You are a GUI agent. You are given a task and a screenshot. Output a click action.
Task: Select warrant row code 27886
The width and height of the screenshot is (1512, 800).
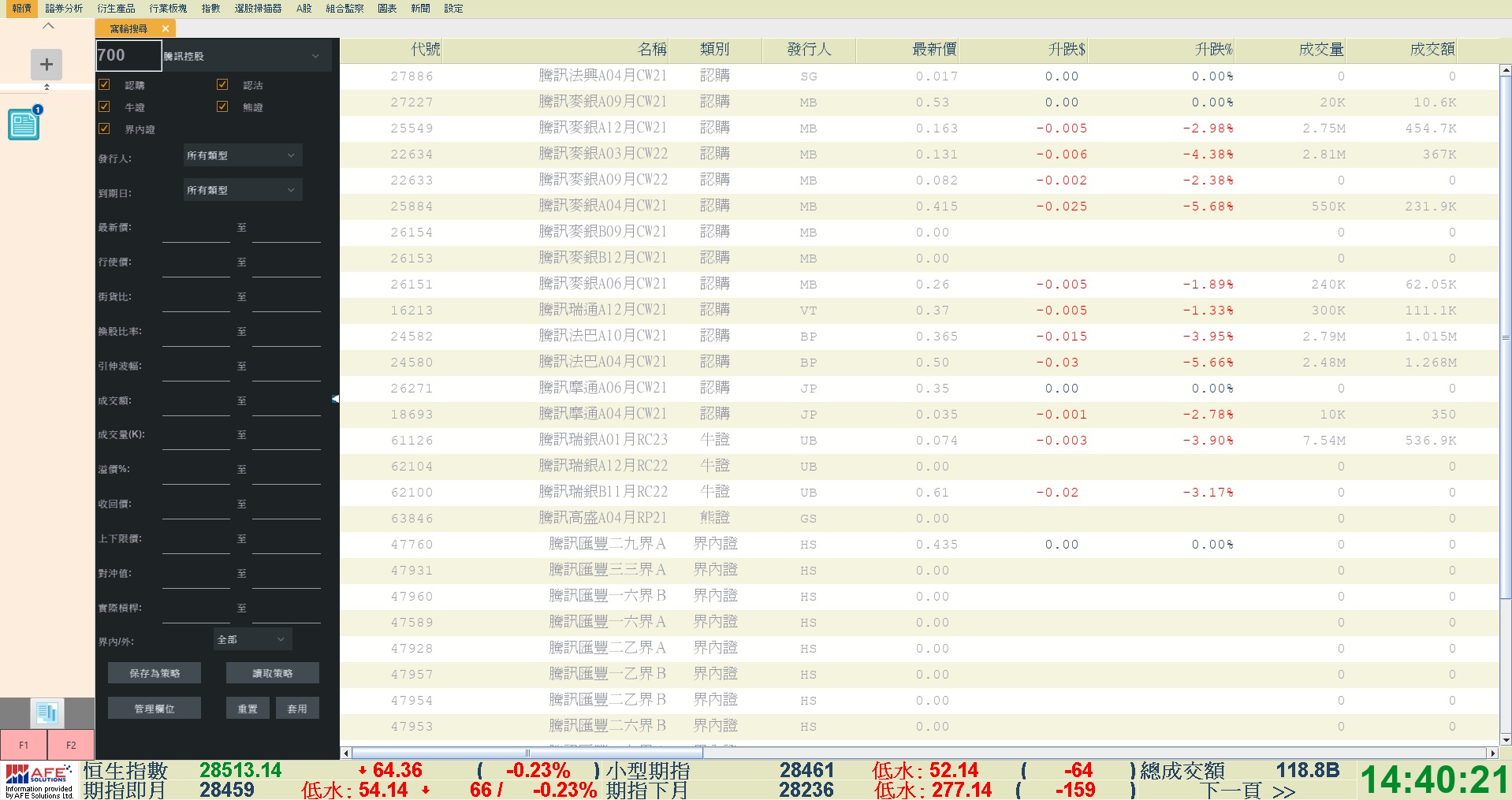[919, 76]
